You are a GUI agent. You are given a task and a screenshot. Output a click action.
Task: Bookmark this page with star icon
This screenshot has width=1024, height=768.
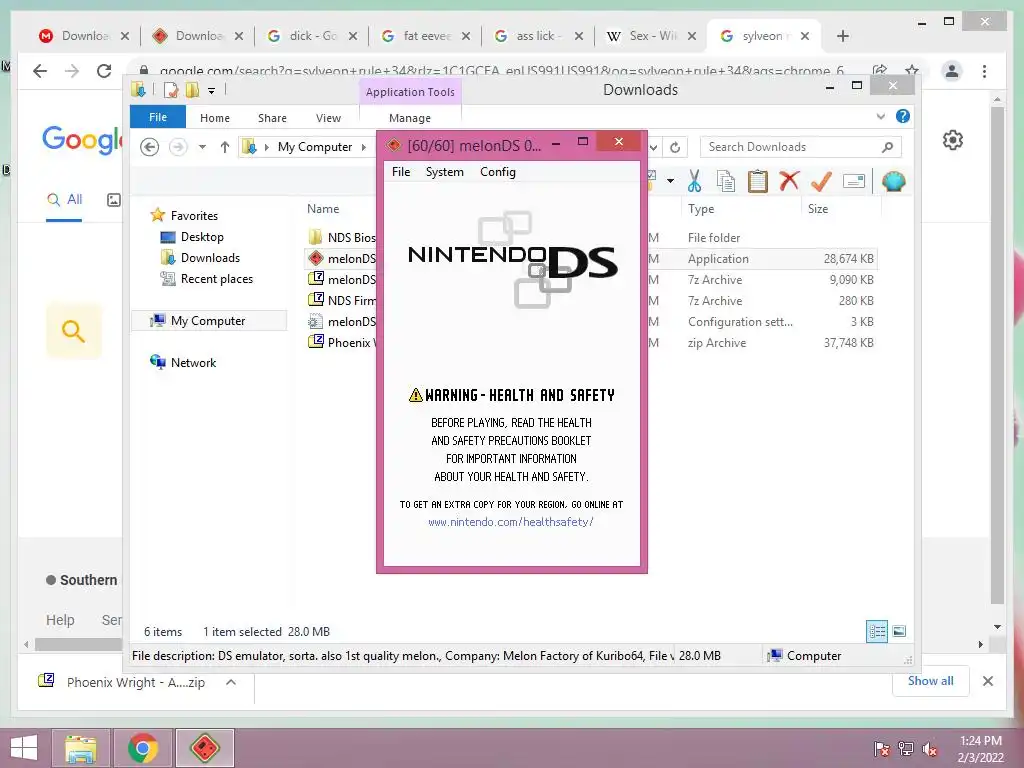(912, 70)
